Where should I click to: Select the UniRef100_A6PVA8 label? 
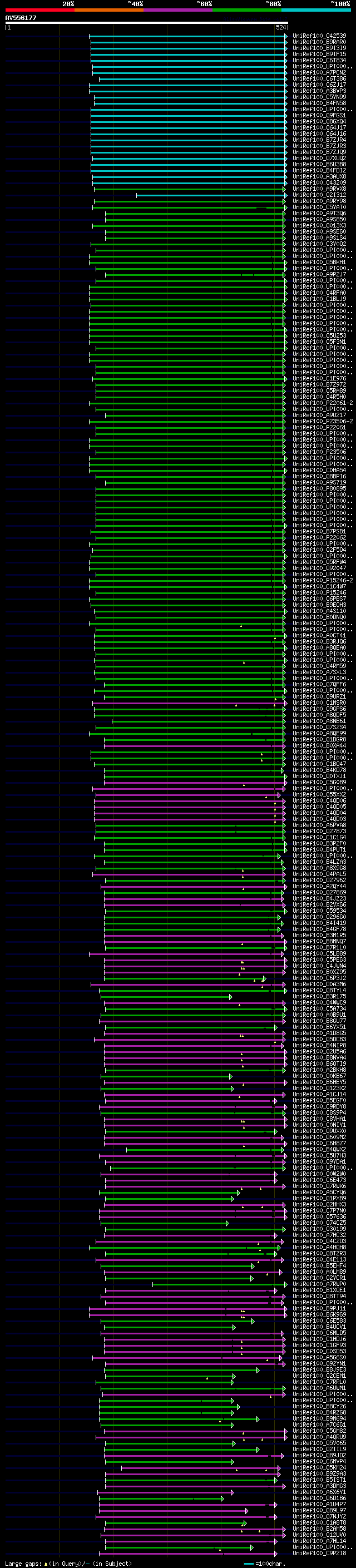319,825
